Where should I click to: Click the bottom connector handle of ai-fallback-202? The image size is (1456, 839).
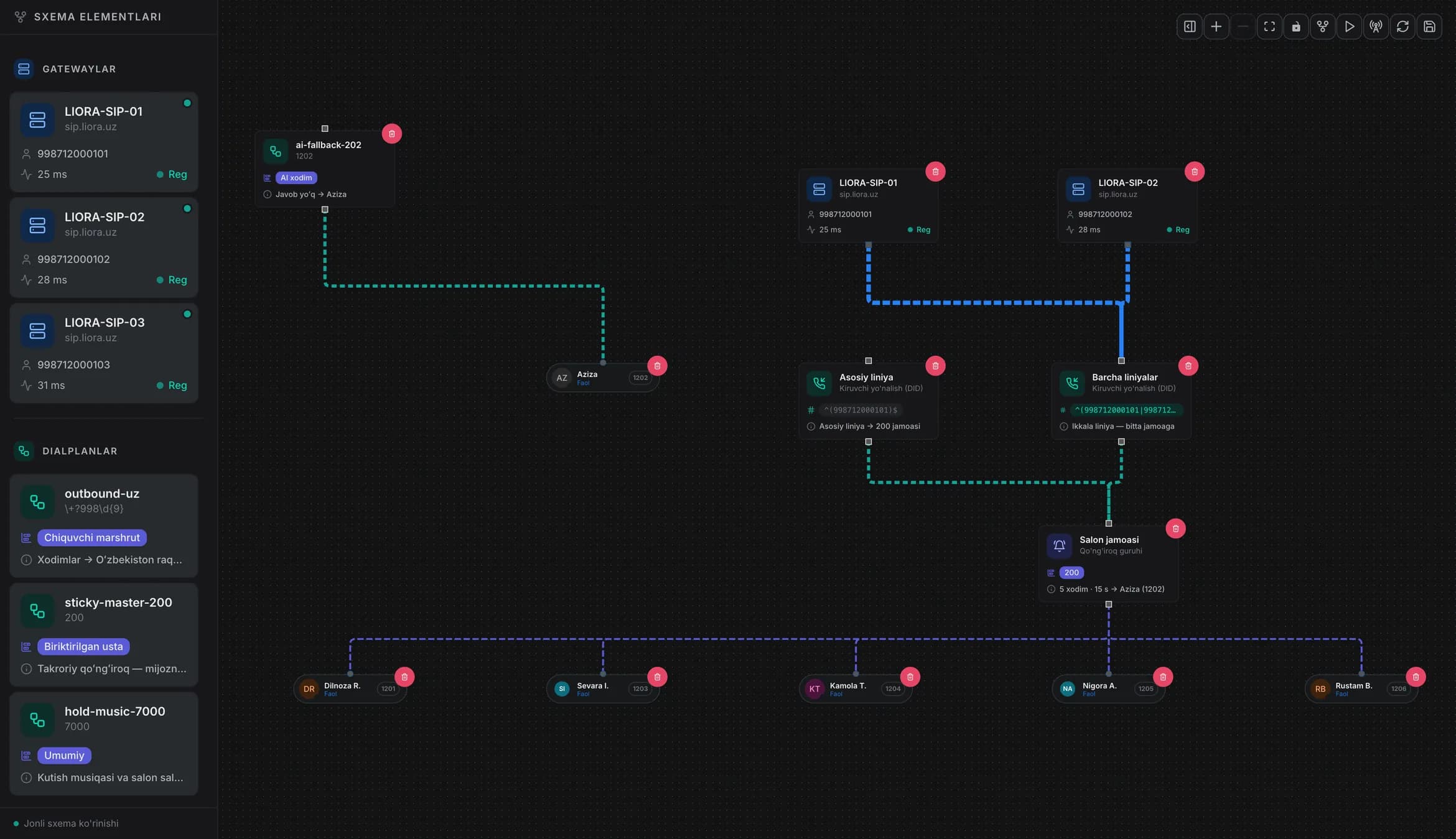click(x=325, y=210)
